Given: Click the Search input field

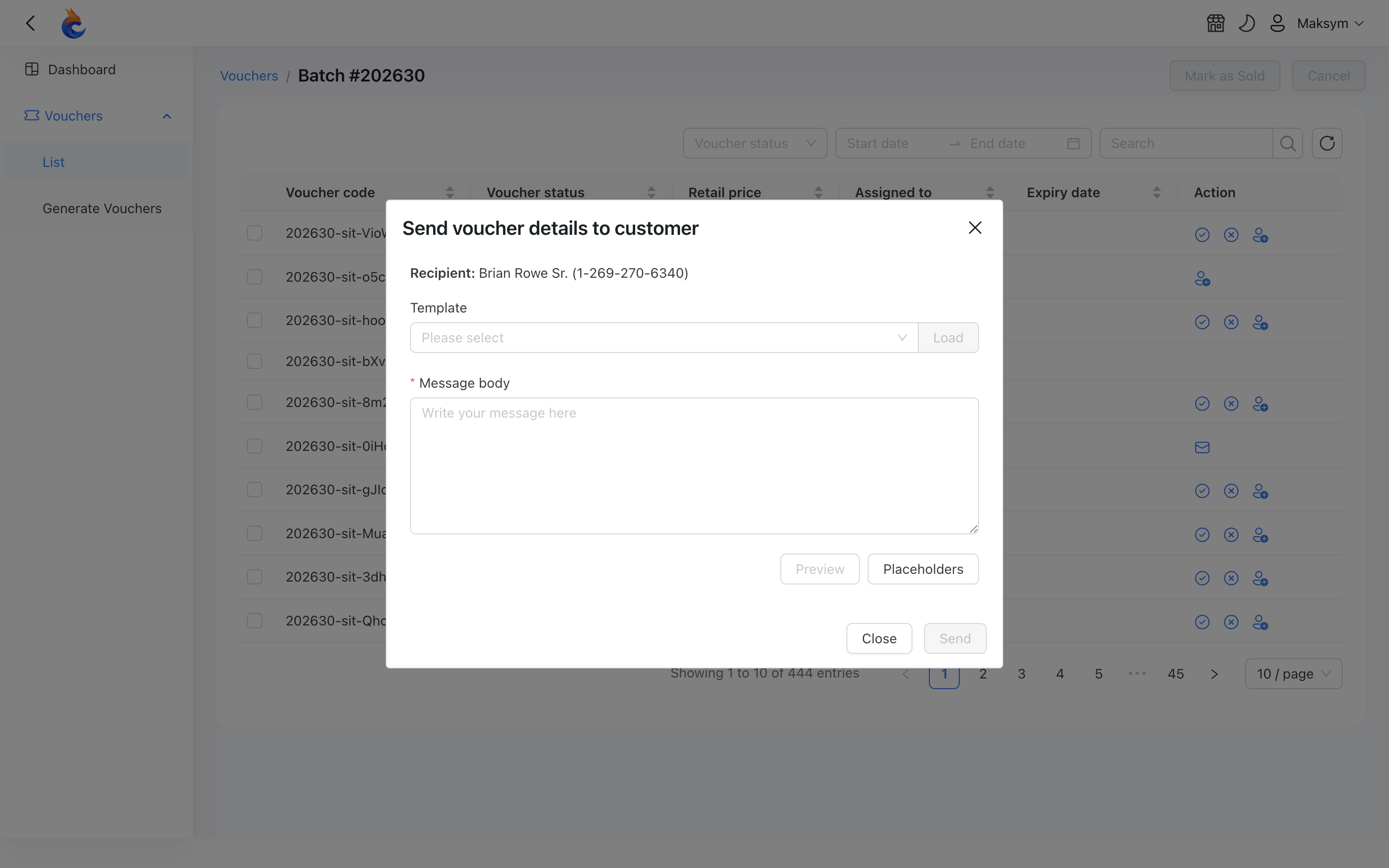Looking at the screenshot, I should (x=1186, y=144).
